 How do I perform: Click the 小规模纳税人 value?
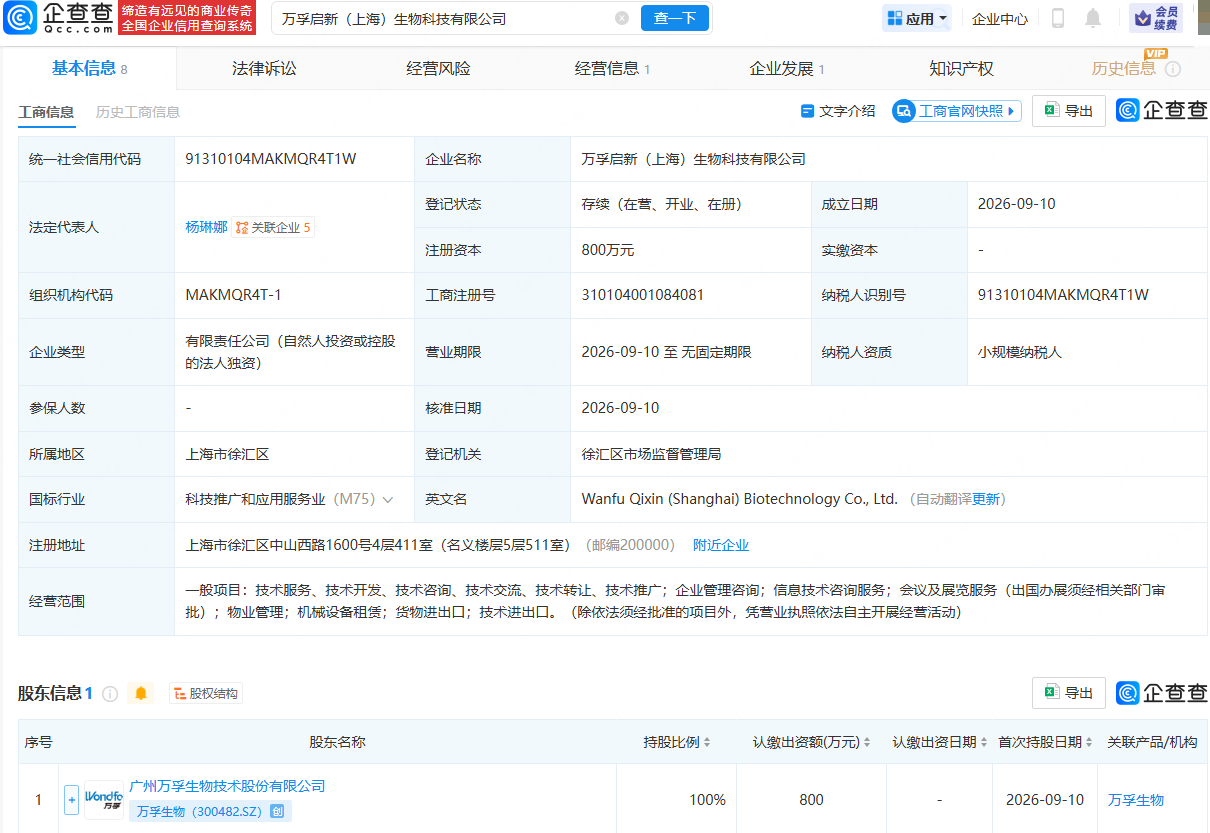(x=1020, y=352)
